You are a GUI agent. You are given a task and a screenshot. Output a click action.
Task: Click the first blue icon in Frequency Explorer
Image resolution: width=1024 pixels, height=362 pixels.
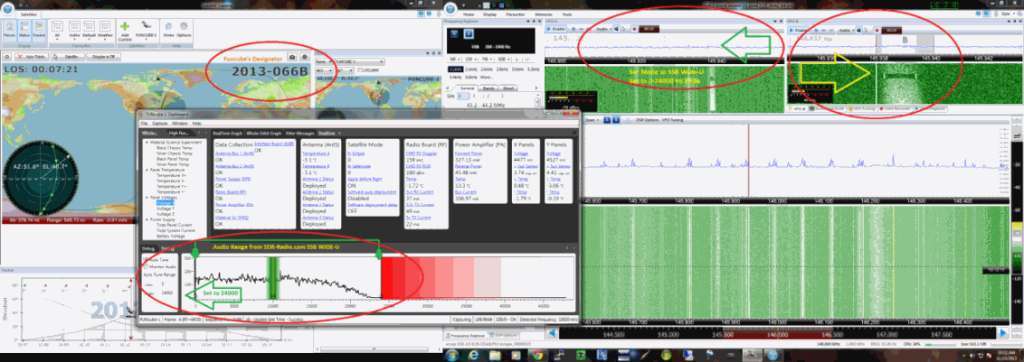[455, 35]
